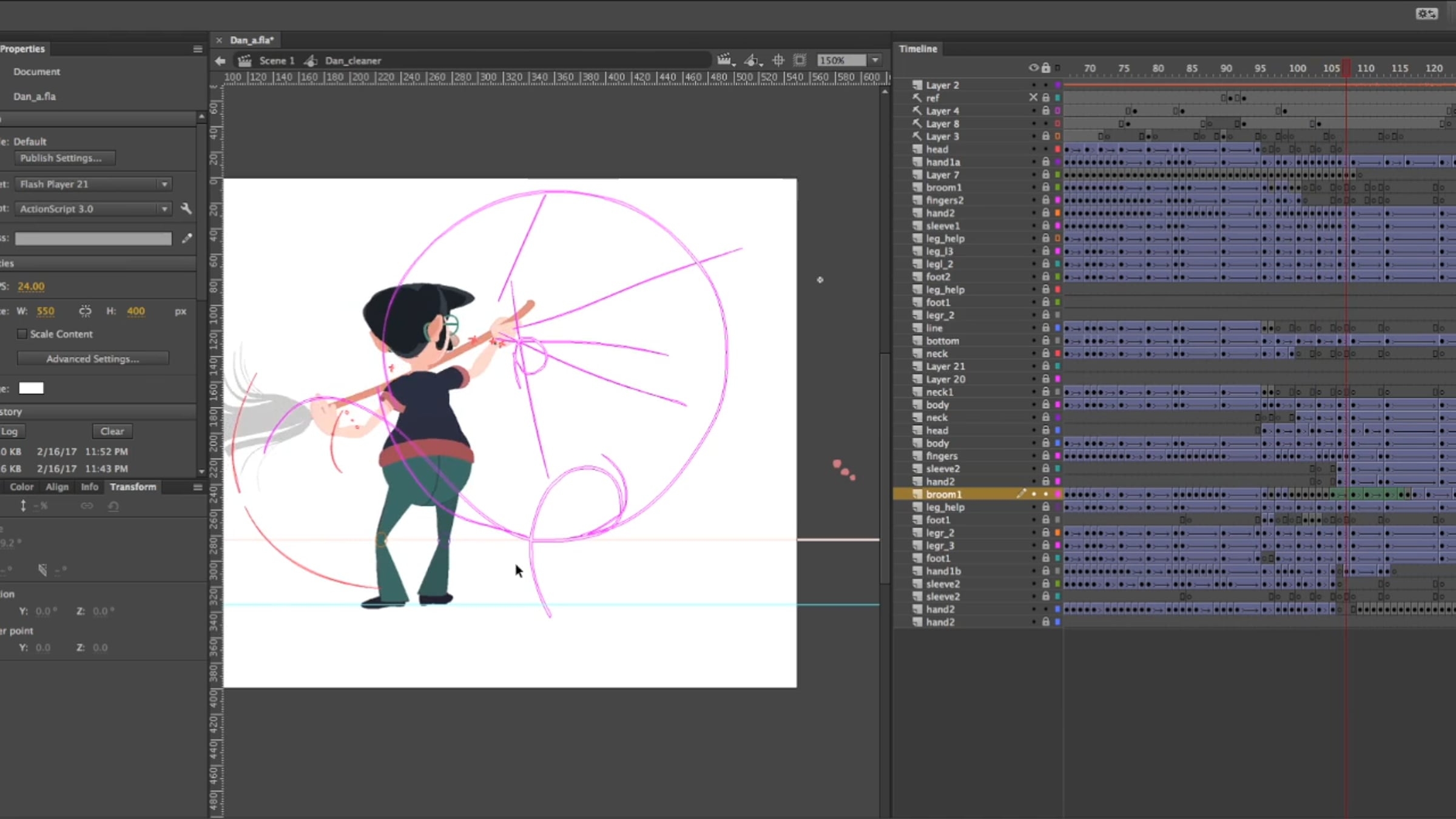The width and height of the screenshot is (1456, 819).
Task: Click the back arrow to parent scene
Action: pos(220,61)
